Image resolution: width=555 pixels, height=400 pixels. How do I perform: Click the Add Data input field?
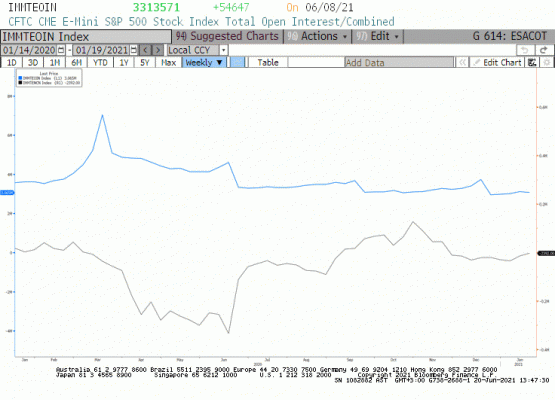coord(399,63)
